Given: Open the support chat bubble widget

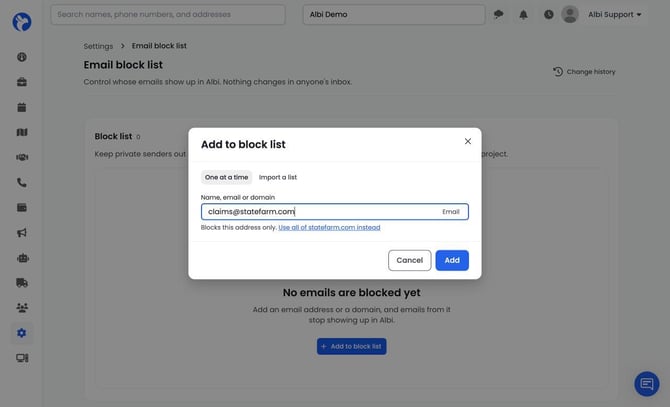Looking at the screenshot, I should (x=646, y=384).
